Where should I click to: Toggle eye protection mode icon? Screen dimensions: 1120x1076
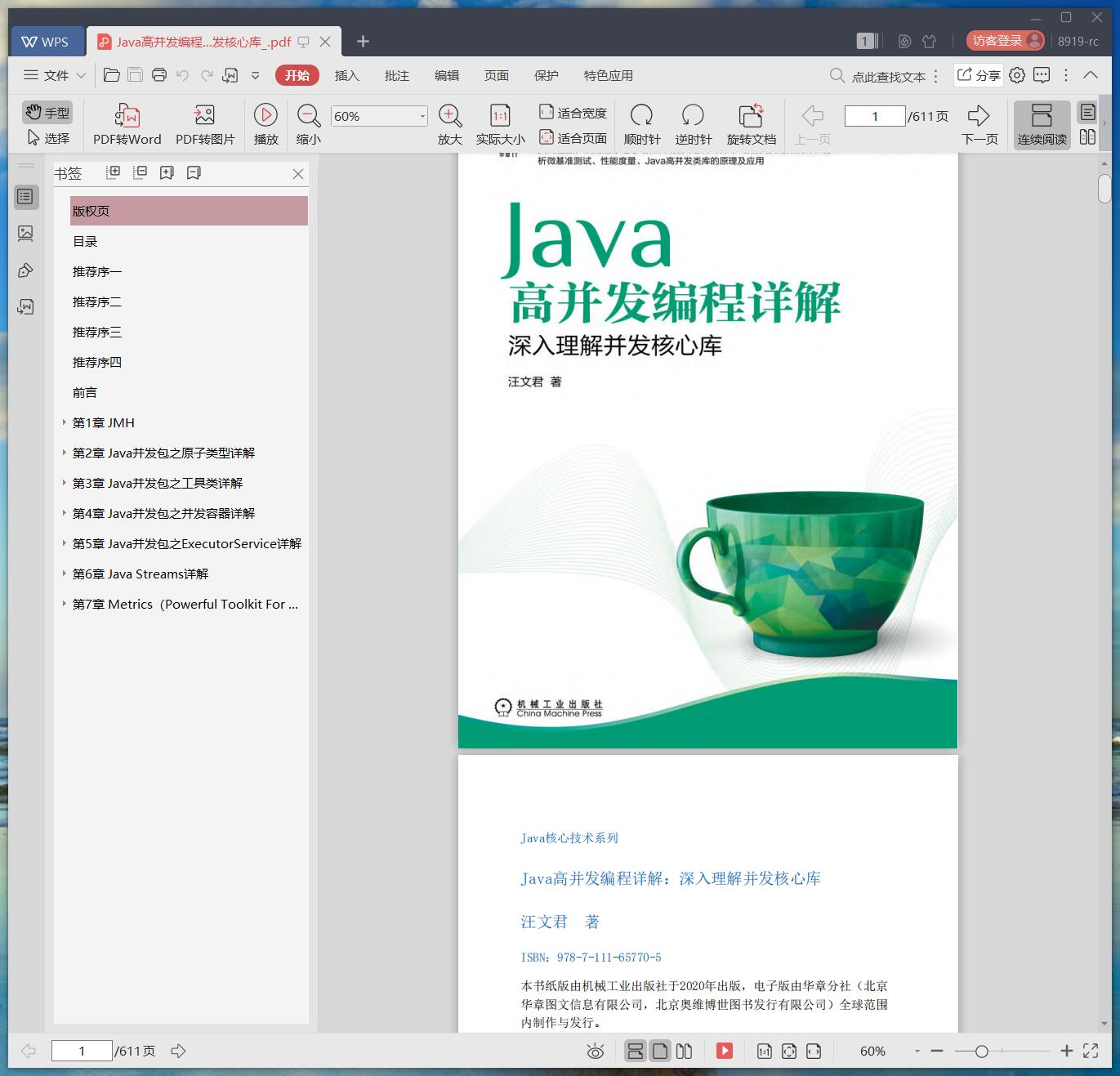pyautogui.click(x=596, y=1051)
